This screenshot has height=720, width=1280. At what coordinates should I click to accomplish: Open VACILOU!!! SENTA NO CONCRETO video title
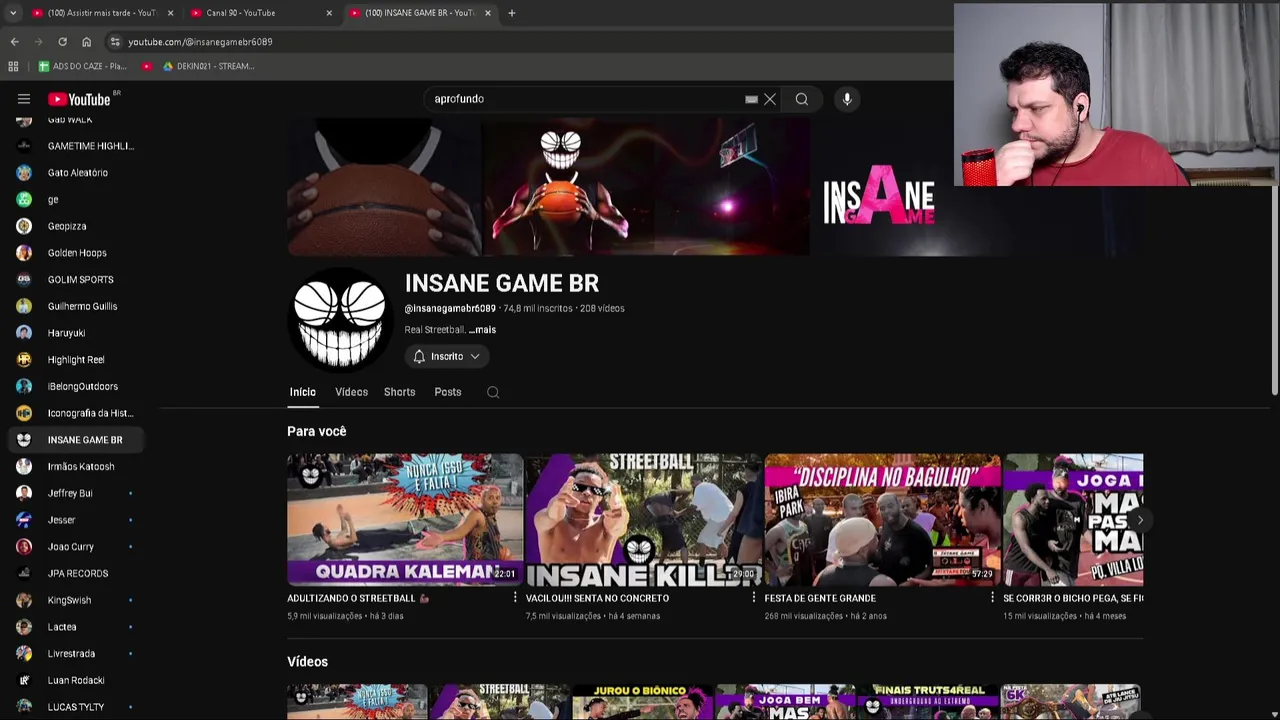597,598
